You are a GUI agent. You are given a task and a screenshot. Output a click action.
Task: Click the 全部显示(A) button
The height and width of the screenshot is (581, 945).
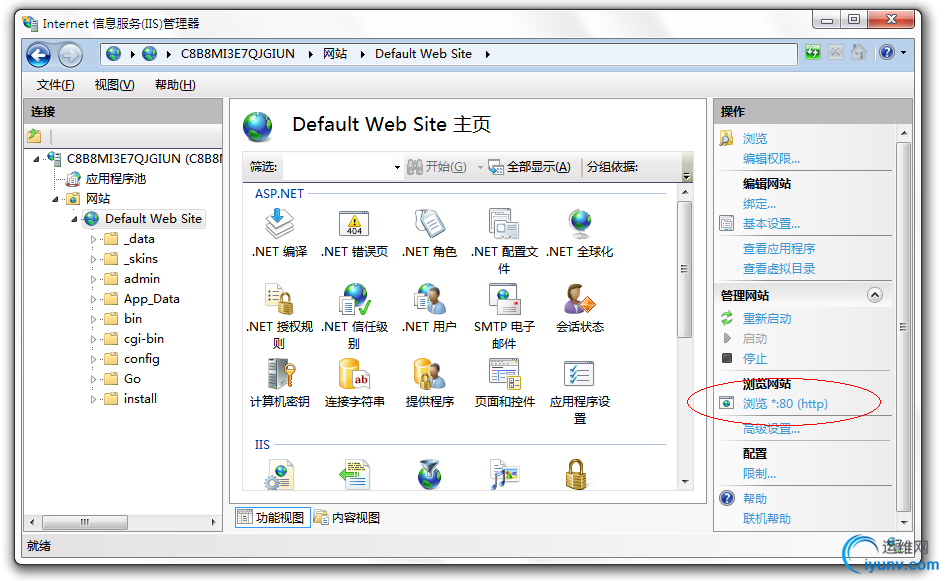coord(530,167)
